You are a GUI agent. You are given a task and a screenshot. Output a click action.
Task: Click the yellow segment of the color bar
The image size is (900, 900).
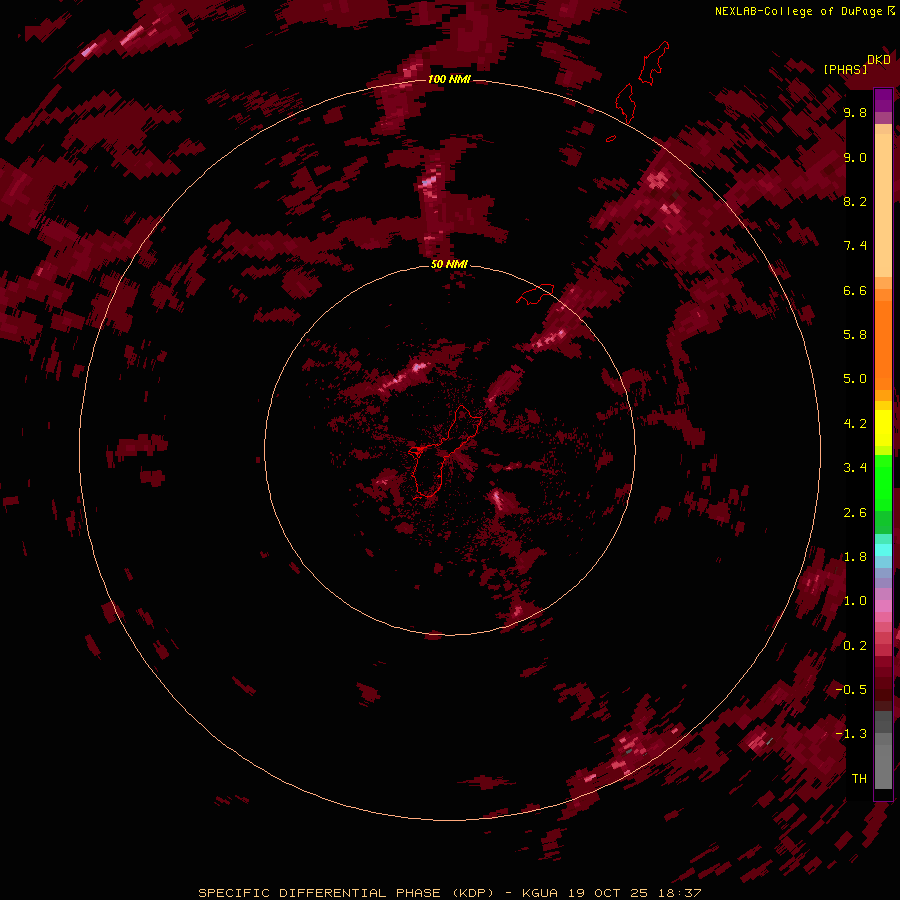coord(883,428)
